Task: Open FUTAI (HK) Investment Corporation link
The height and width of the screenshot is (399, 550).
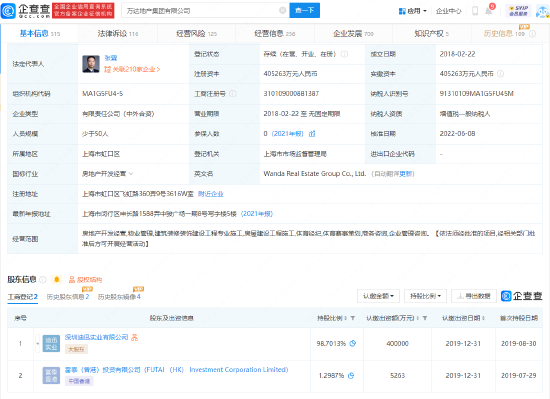Action: click(176, 370)
